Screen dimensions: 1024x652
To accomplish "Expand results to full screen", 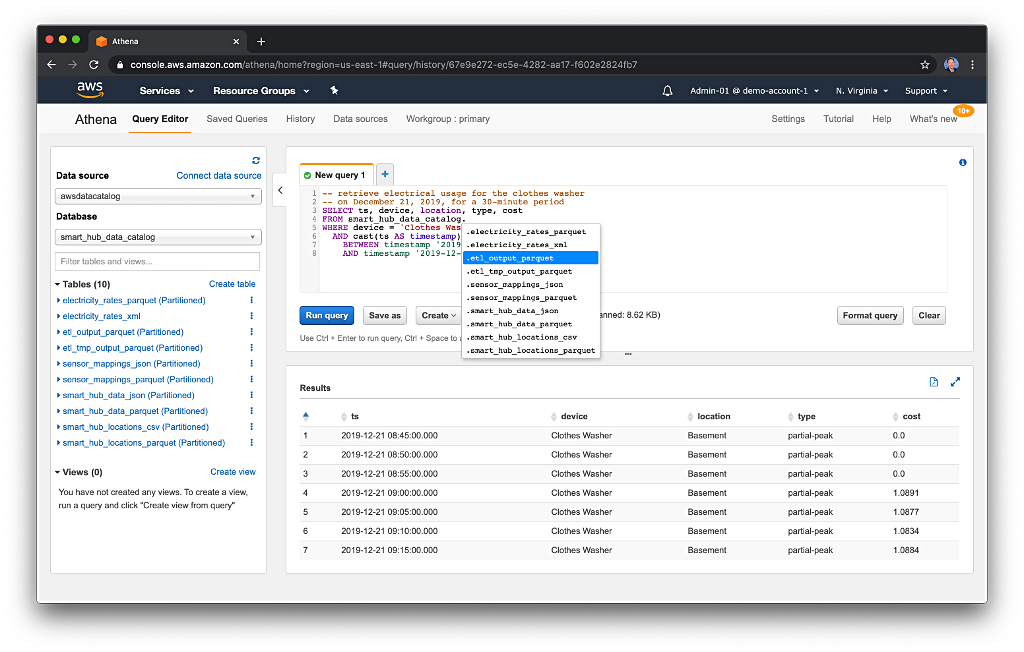I will [955, 382].
